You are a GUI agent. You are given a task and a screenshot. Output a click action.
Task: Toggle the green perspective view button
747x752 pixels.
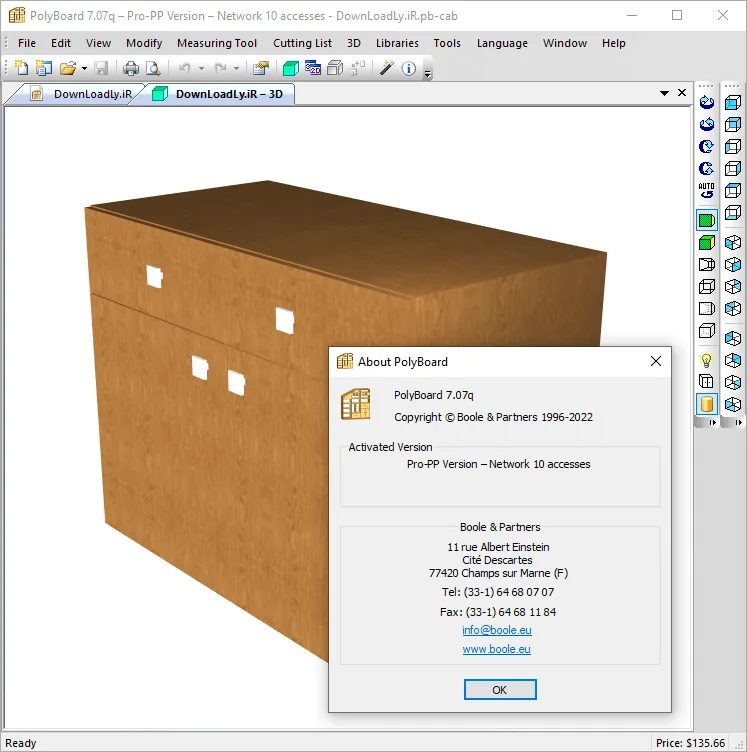(707, 243)
